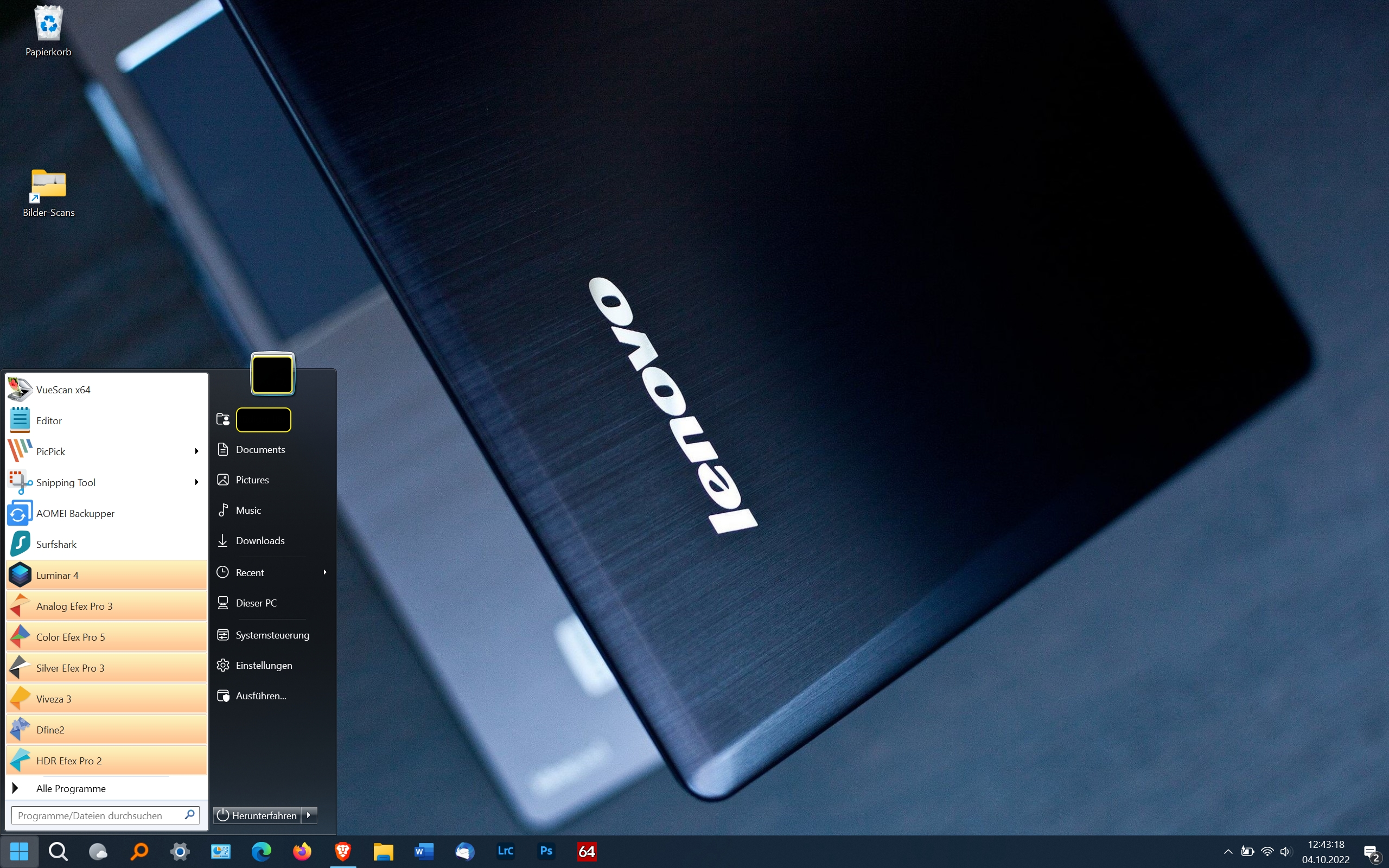The height and width of the screenshot is (868, 1389).
Task: Open the Word taskbar icon
Action: click(x=424, y=851)
